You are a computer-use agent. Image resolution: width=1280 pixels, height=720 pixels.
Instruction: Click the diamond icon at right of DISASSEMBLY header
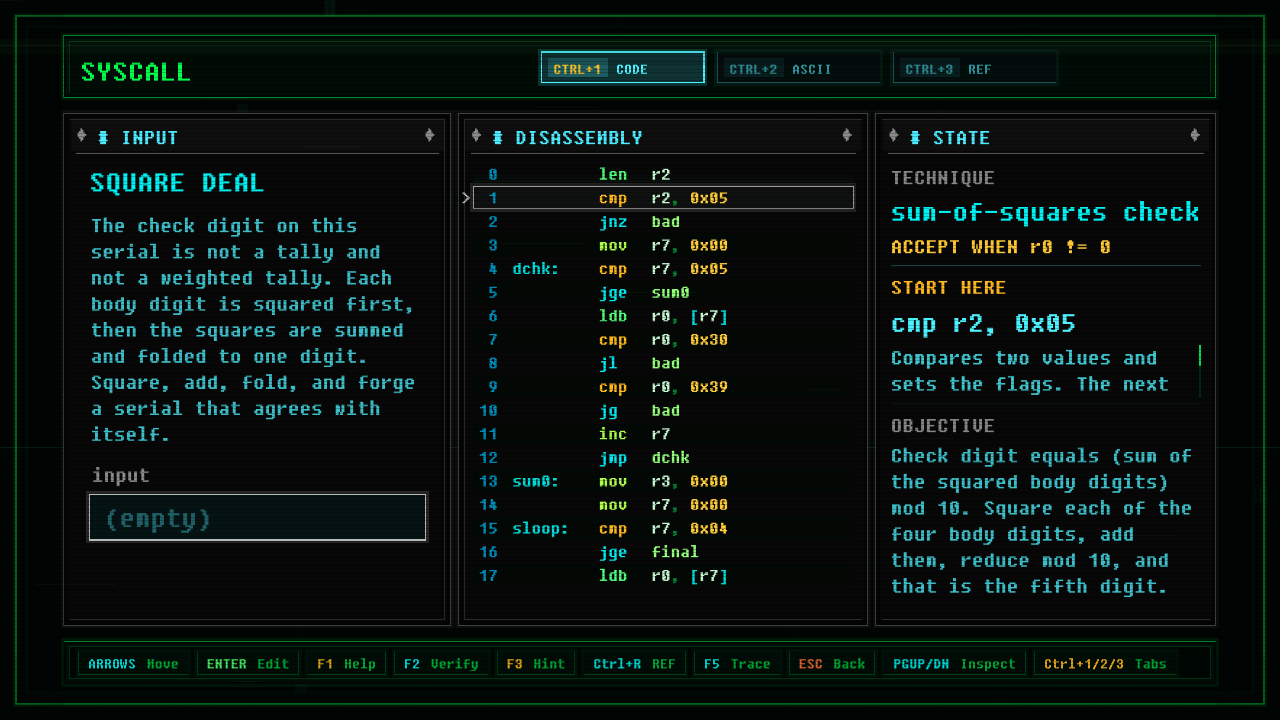pos(847,135)
